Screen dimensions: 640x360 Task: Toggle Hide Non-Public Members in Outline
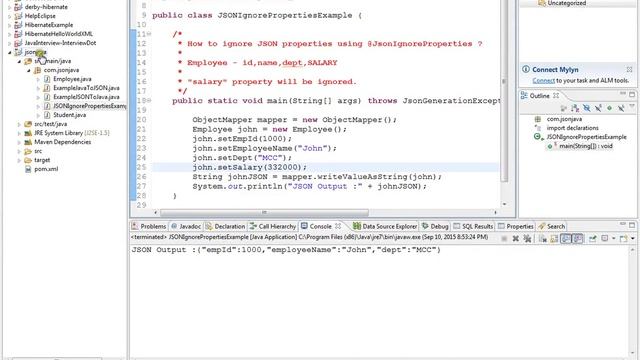tap(609, 108)
